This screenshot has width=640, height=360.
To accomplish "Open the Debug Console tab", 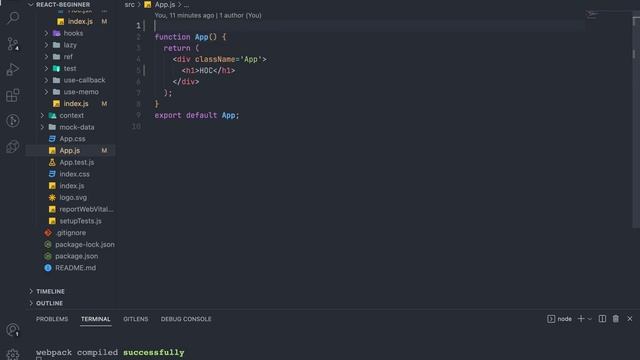I will [x=186, y=319].
